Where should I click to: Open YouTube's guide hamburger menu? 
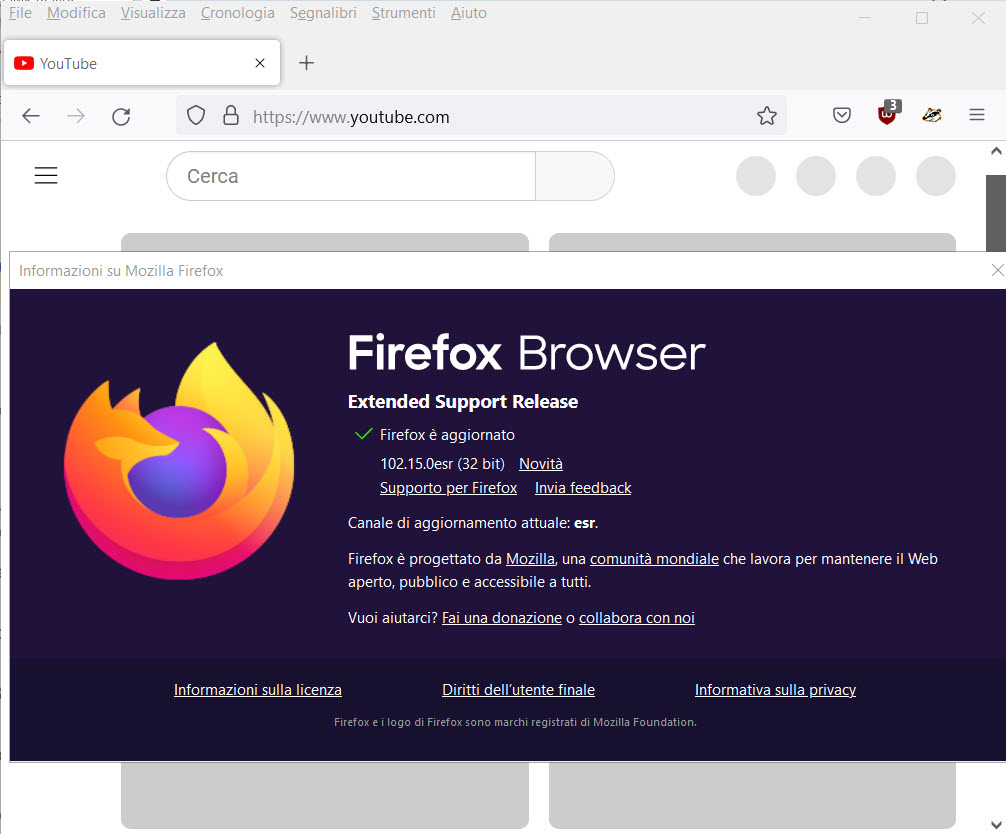(46, 176)
